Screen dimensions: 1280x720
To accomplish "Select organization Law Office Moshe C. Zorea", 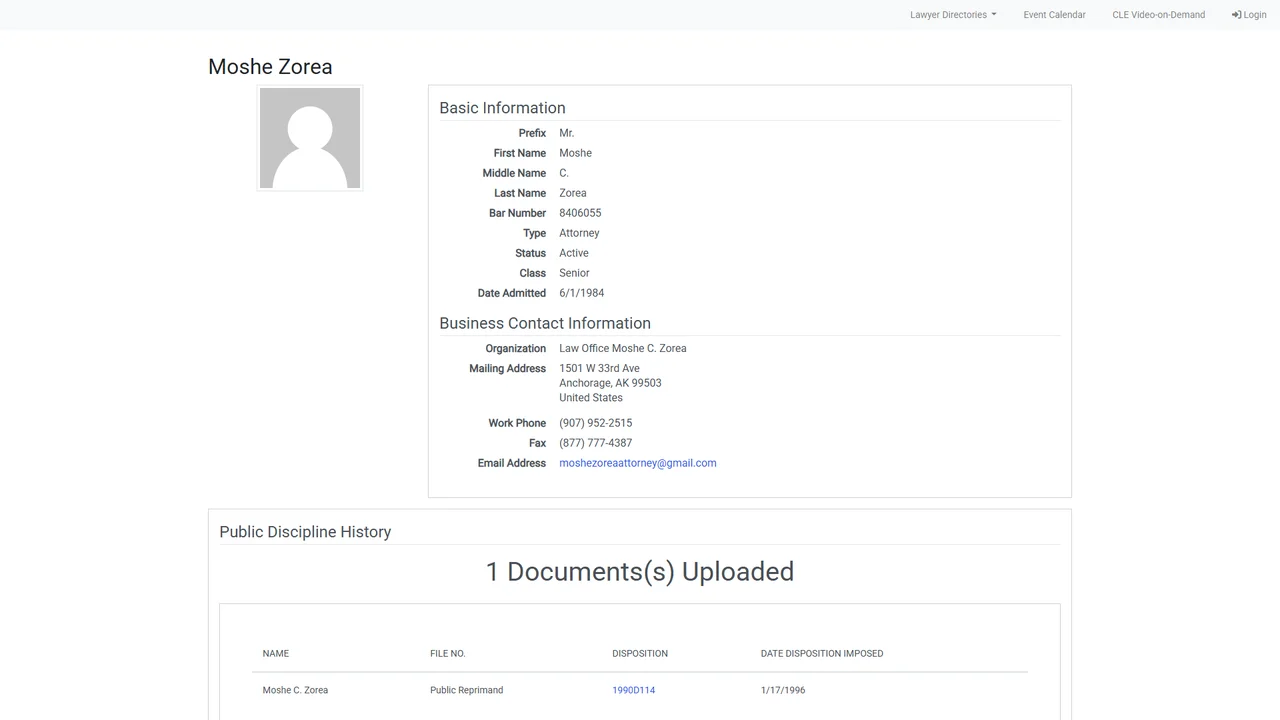I will (x=623, y=348).
